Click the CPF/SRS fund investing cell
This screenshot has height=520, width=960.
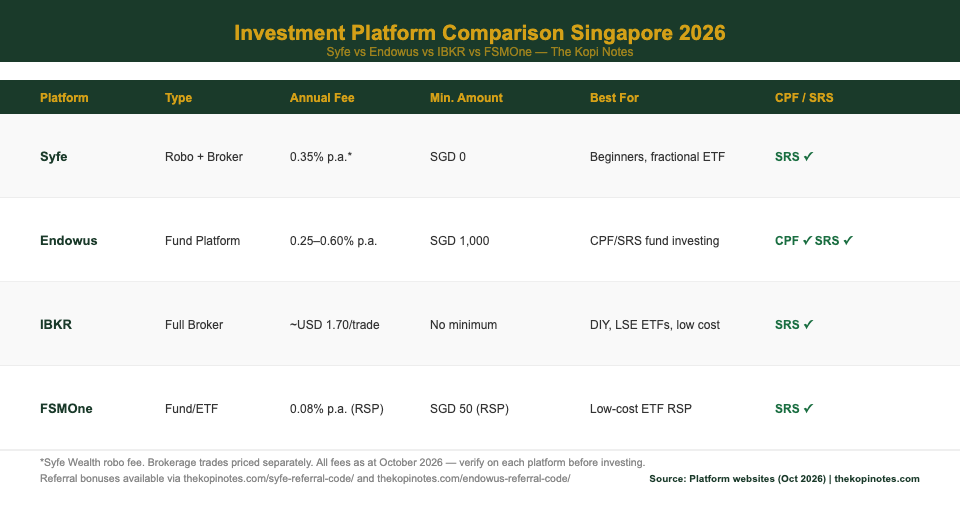click(654, 241)
